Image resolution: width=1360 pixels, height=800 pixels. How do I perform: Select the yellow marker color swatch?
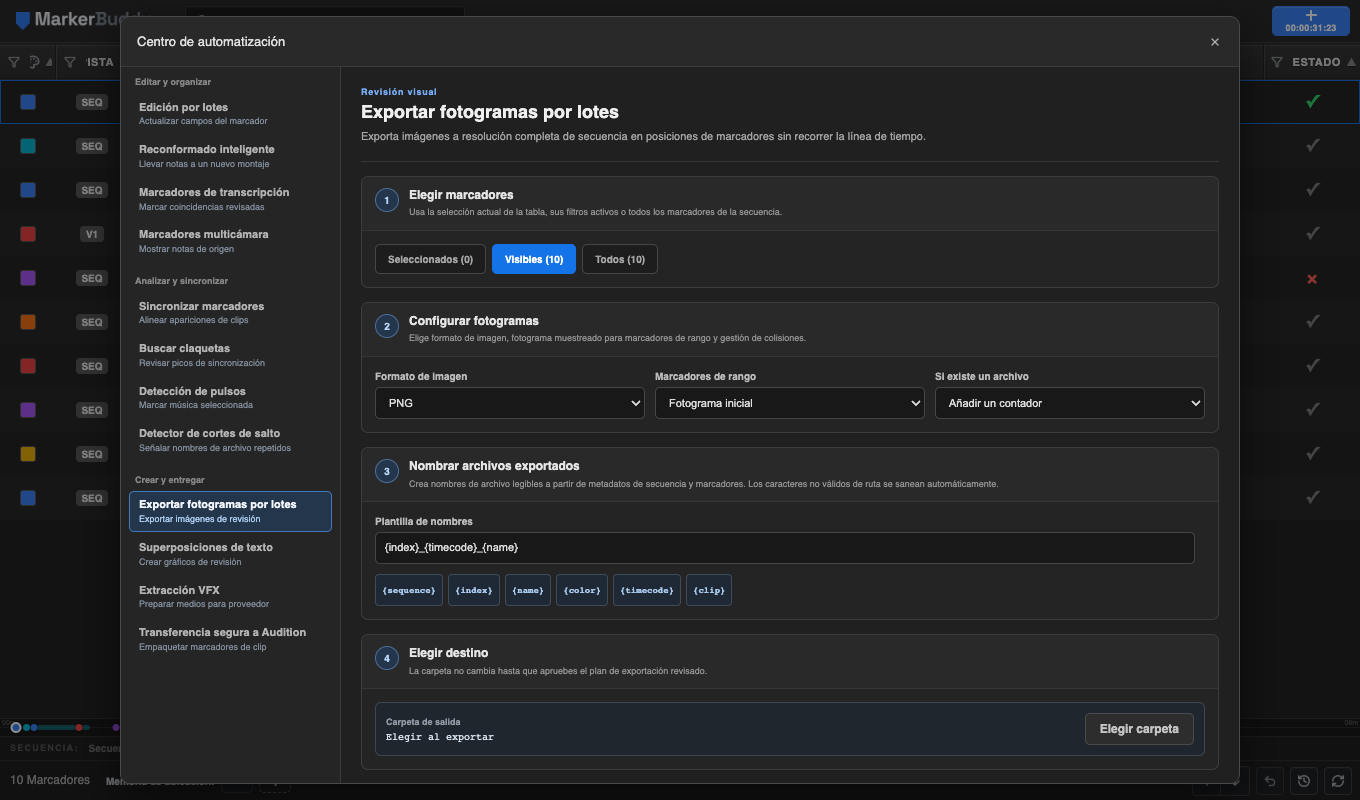pos(28,454)
